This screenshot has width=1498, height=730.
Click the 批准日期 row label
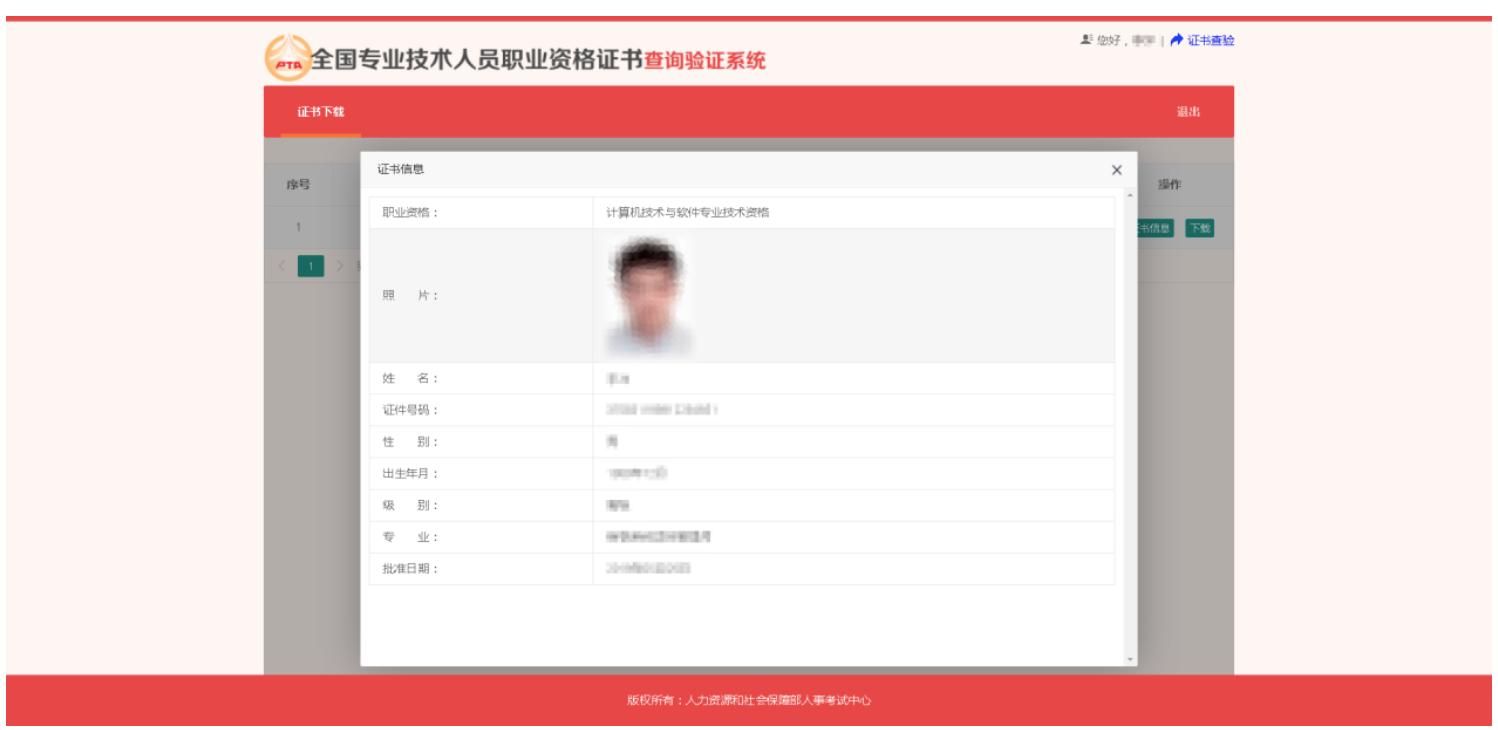click(411, 569)
